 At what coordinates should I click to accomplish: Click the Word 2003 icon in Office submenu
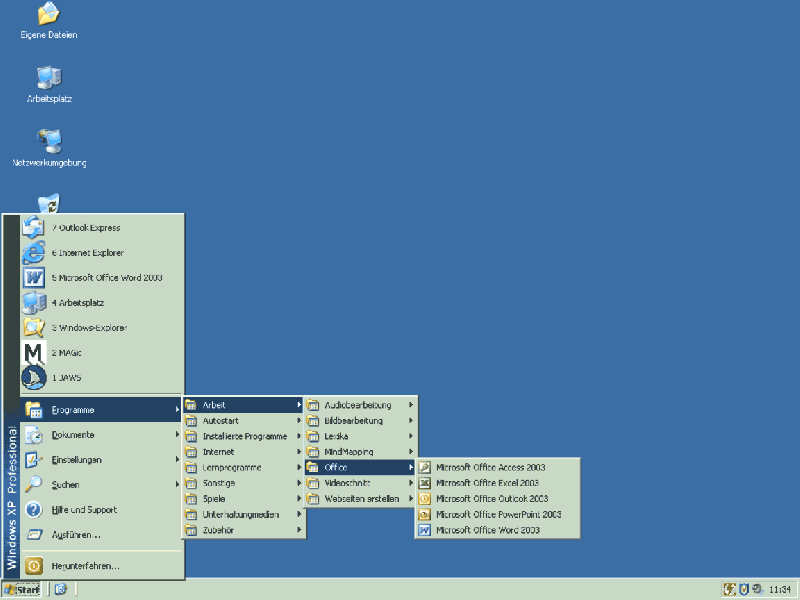point(424,531)
